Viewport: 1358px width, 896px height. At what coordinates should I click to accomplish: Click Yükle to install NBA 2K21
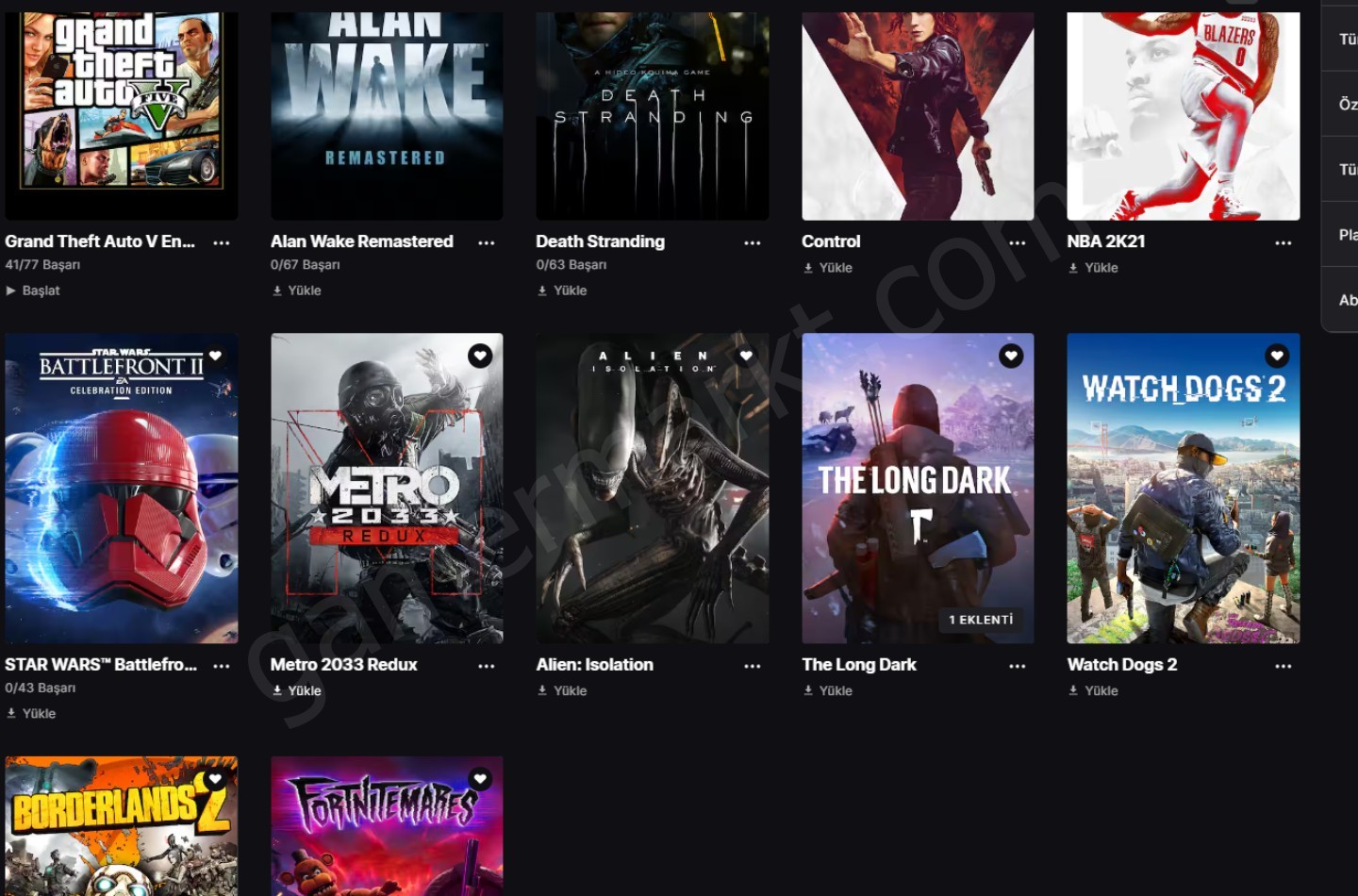1093,268
